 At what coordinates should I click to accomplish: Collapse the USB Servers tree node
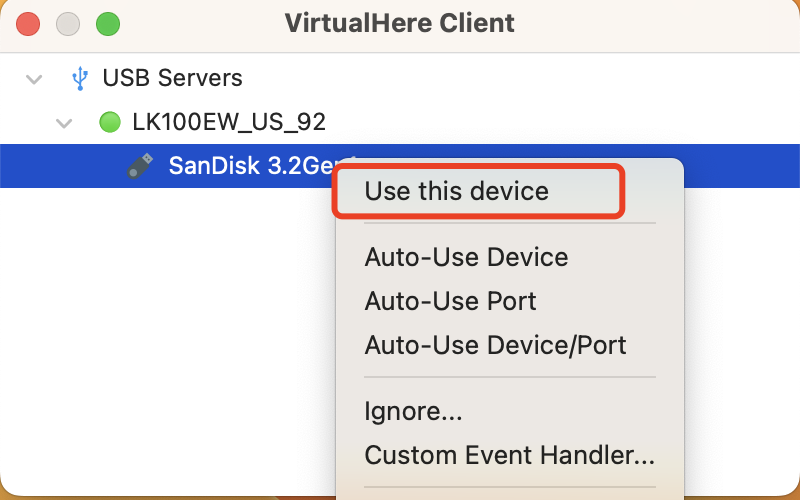click(x=36, y=78)
